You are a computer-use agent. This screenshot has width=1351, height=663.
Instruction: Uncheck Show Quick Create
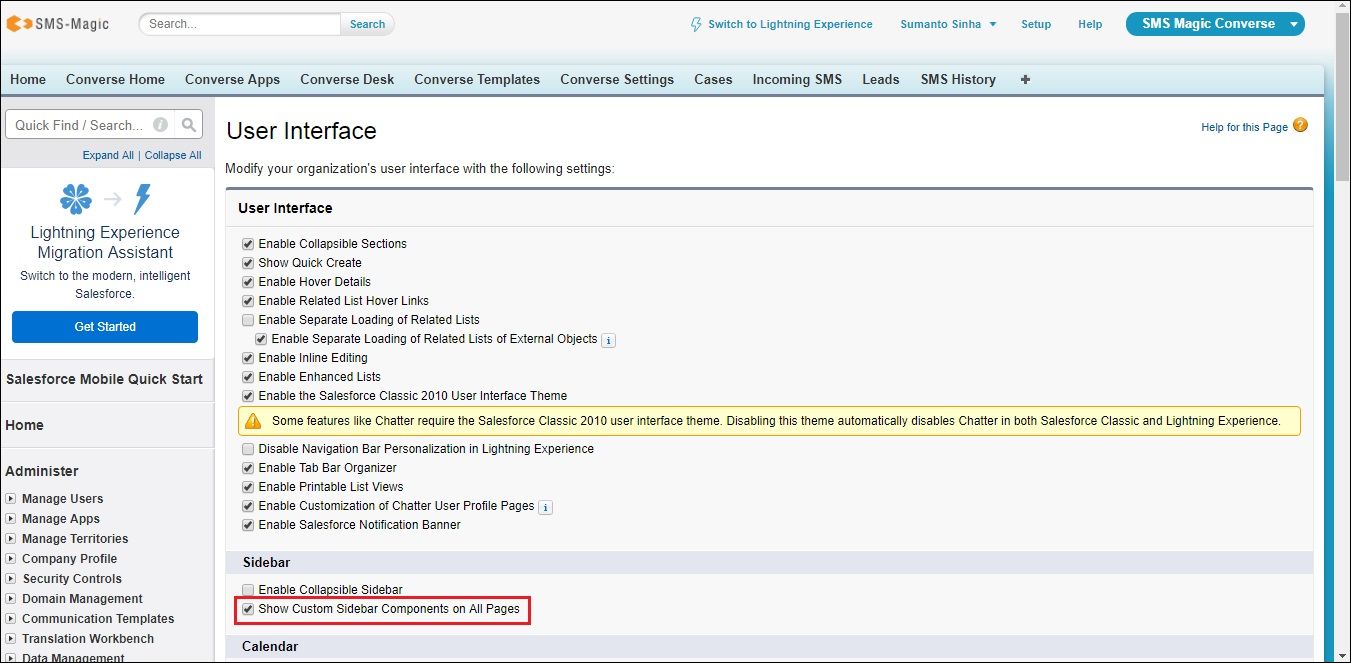coord(248,263)
